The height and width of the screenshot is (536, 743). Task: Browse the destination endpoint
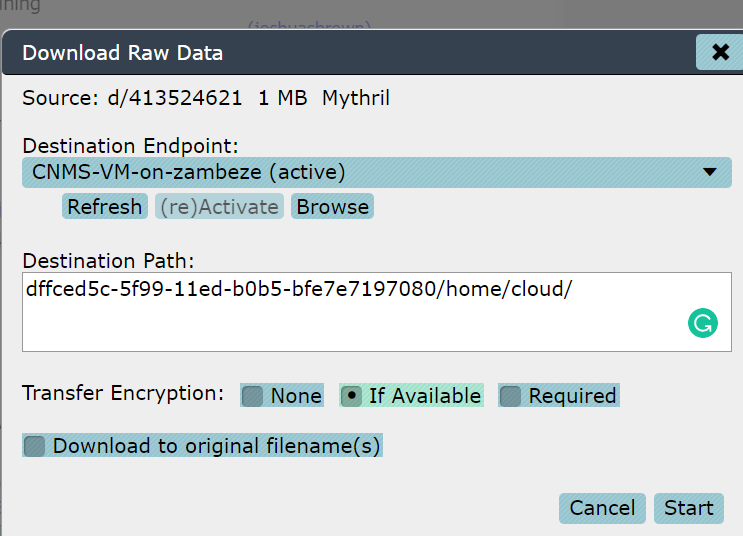tap(333, 207)
